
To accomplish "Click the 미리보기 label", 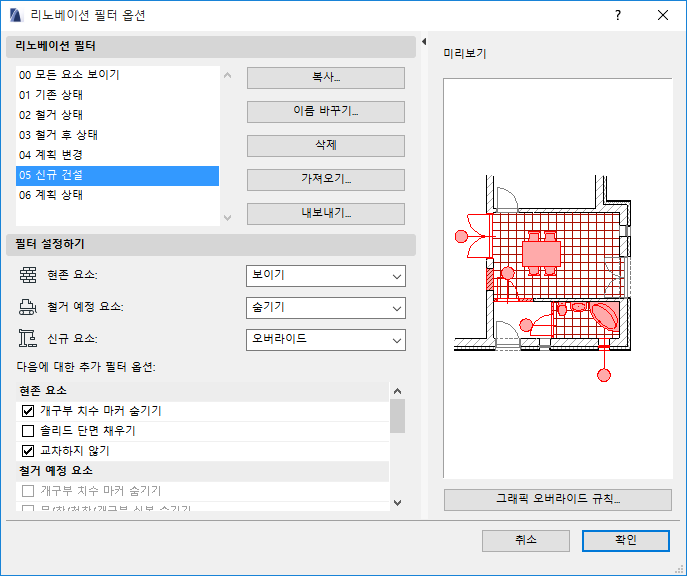I will [465, 54].
